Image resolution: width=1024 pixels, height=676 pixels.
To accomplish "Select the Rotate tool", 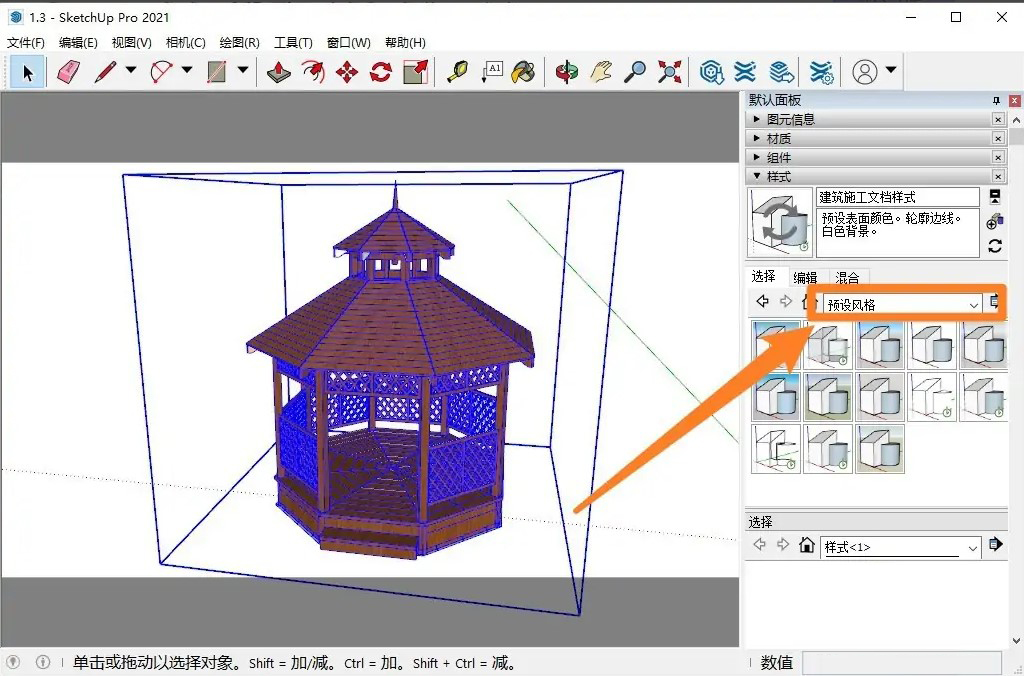I will point(381,72).
